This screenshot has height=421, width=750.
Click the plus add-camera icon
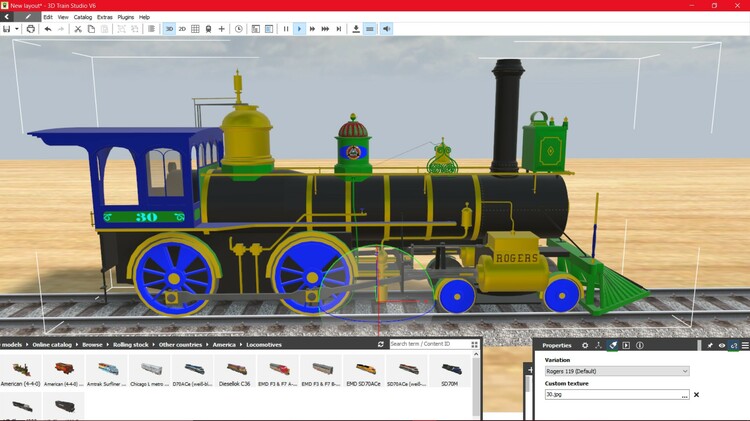[x=221, y=29]
